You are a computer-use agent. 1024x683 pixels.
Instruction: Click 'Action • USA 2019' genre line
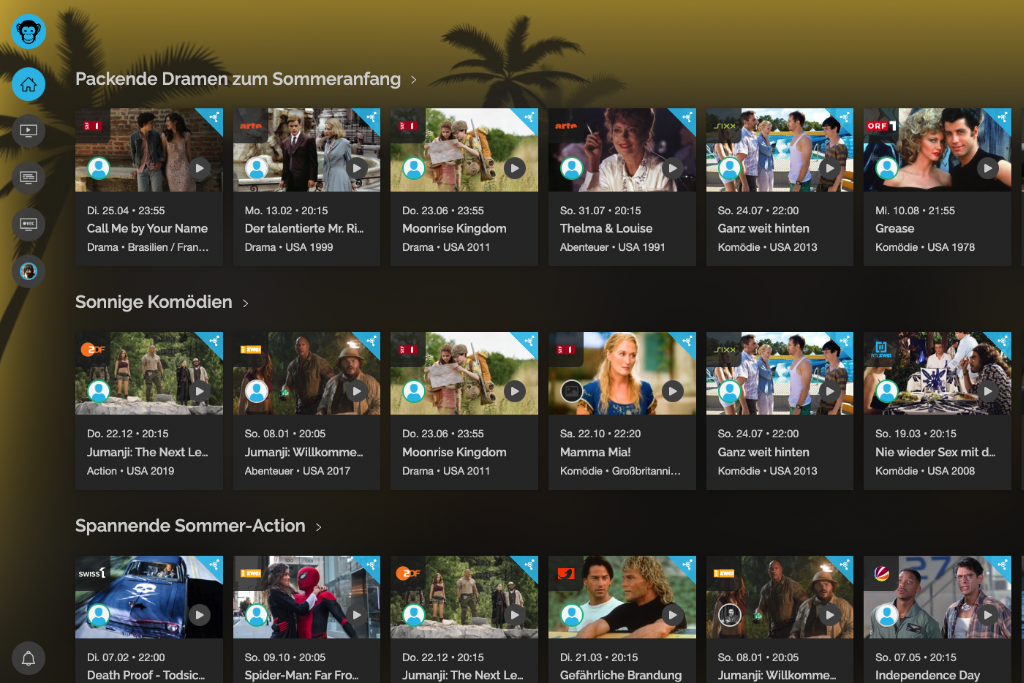coord(131,471)
